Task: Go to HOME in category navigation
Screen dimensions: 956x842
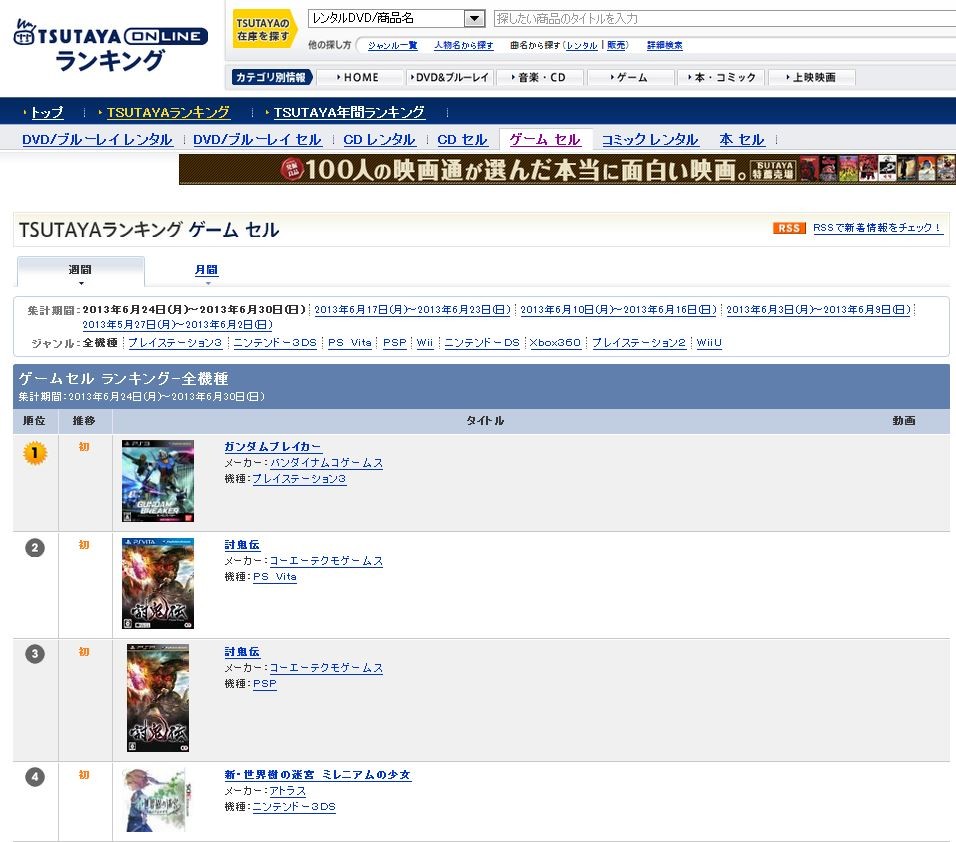Action: click(358, 77)
